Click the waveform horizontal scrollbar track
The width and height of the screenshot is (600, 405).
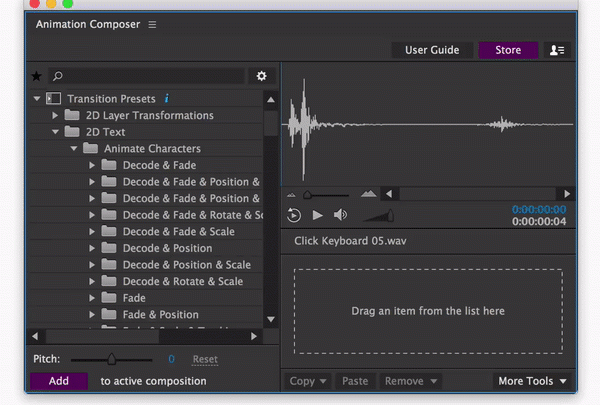pyautogui.click(x=478, y=194)
